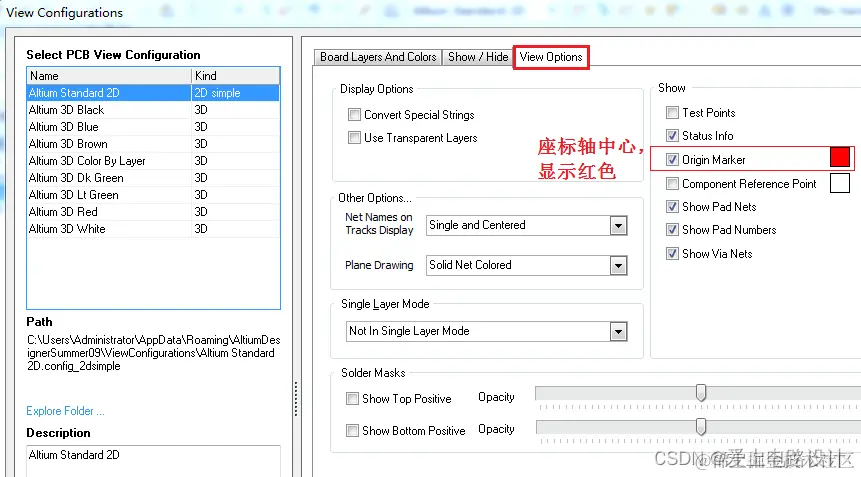Image resolution: width=861 pixels, height=477 pixels.
Task: Select Altium 3D Dk Green row
Action: (153, 178)
